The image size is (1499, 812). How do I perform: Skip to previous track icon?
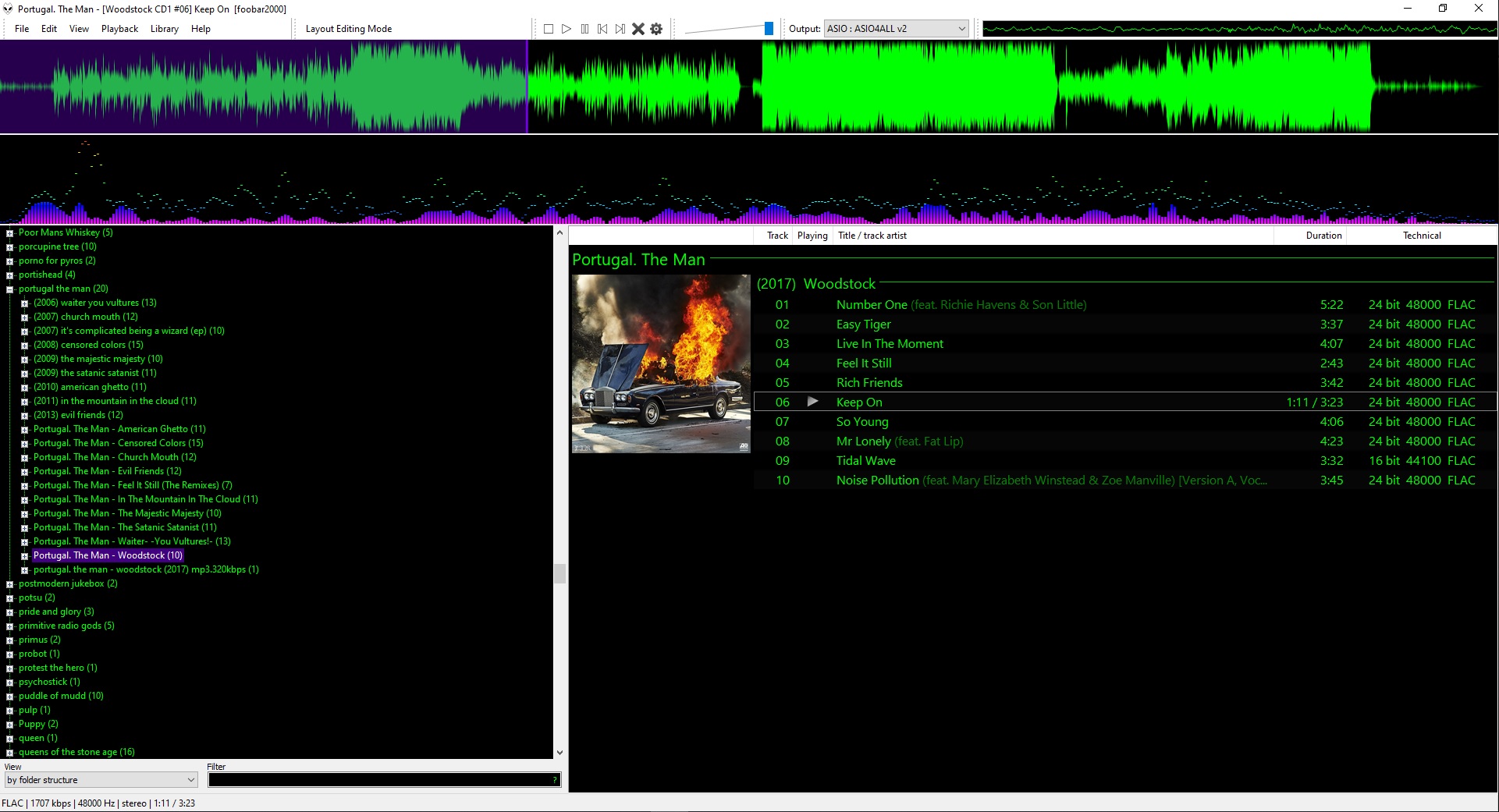coord(602,28)
